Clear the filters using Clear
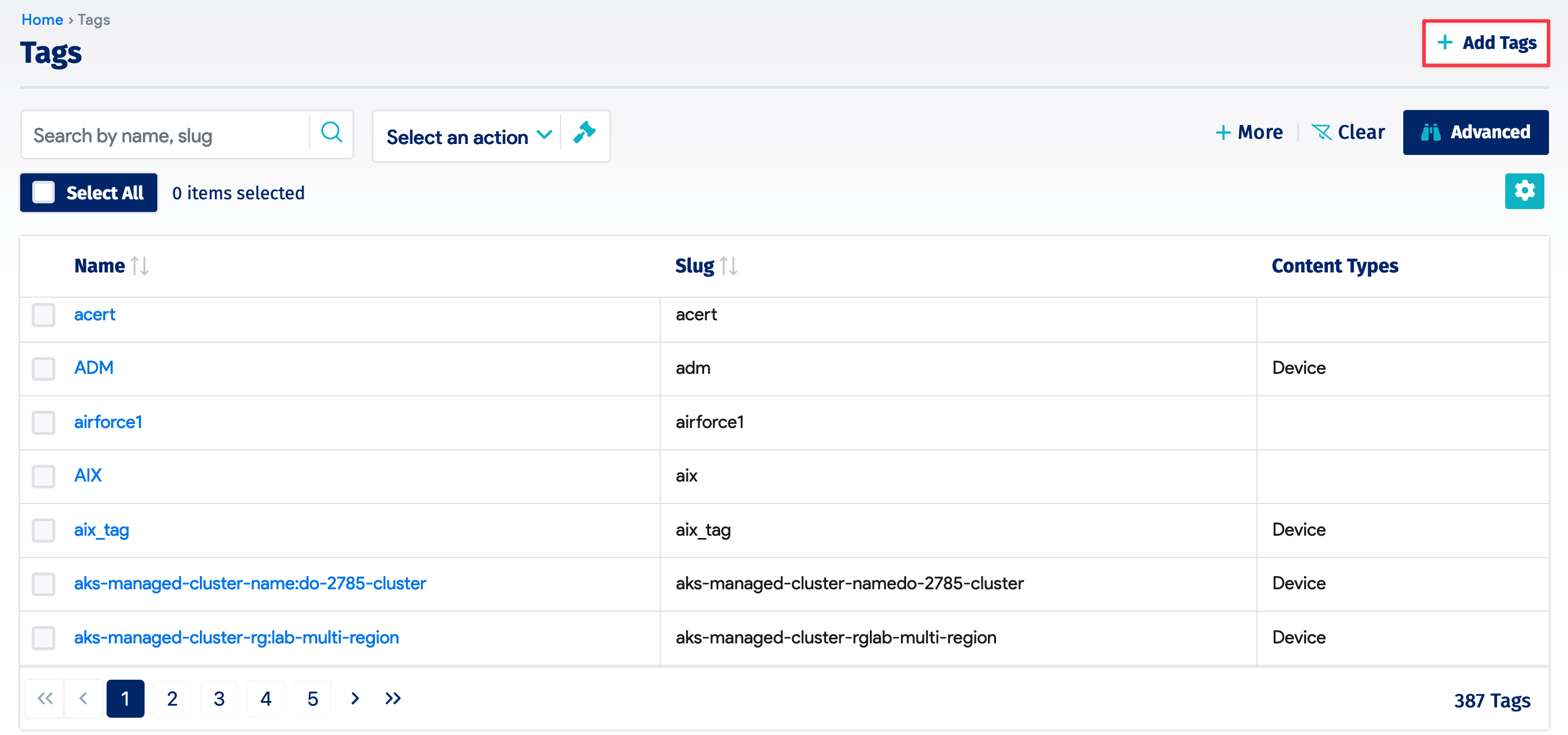The image size is (1568, 735). [x=1347, y=132]
